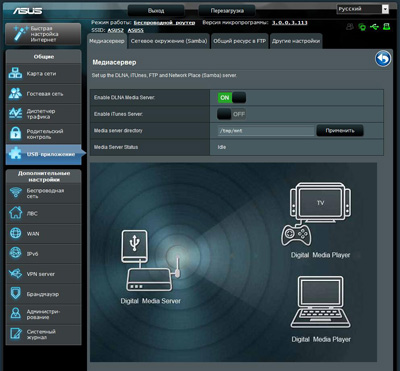Click the green USB status icon
This screenshot has height=371, width=400.
coord(374,27)
